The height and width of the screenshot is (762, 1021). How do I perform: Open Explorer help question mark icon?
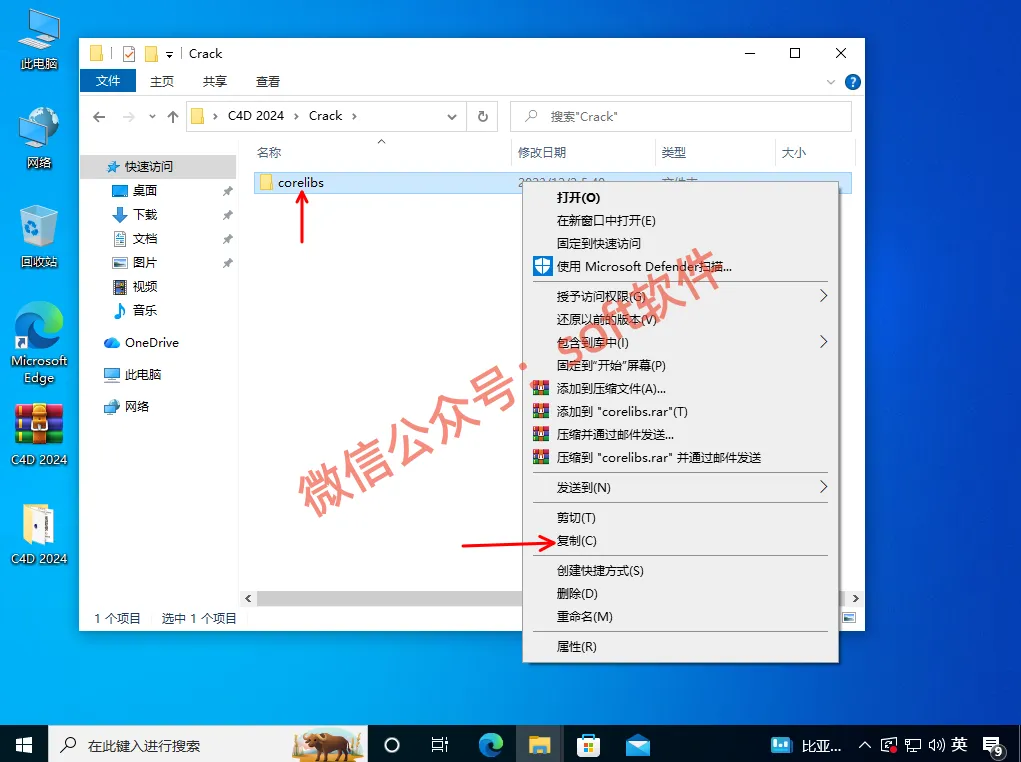click(x=852, y=82)
